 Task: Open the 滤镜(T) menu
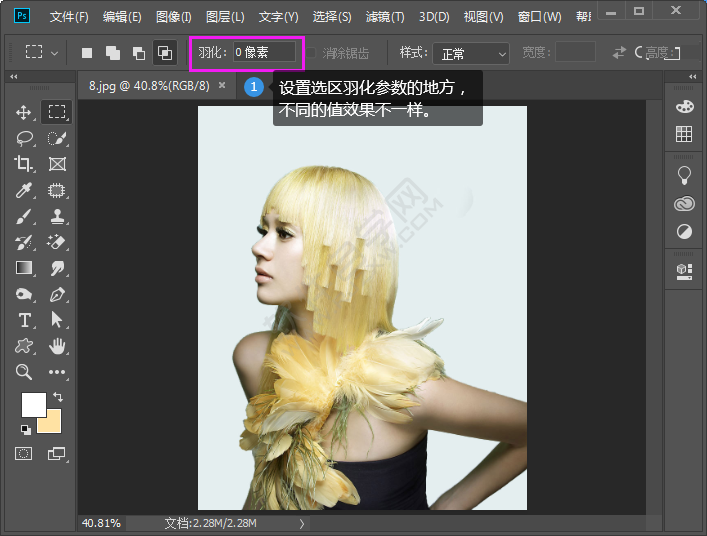[385, 17]
